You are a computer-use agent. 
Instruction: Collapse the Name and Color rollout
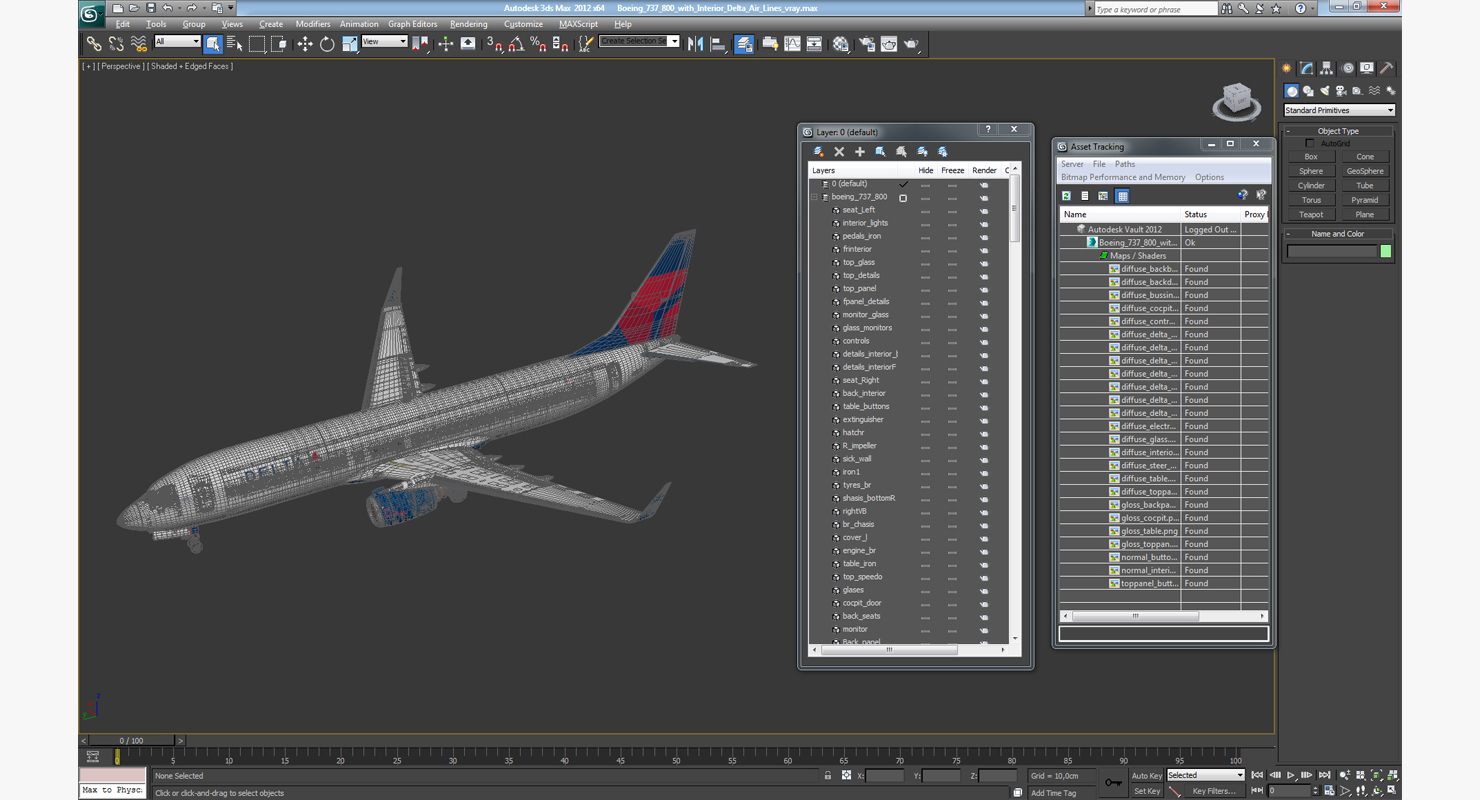point(1338,234)
